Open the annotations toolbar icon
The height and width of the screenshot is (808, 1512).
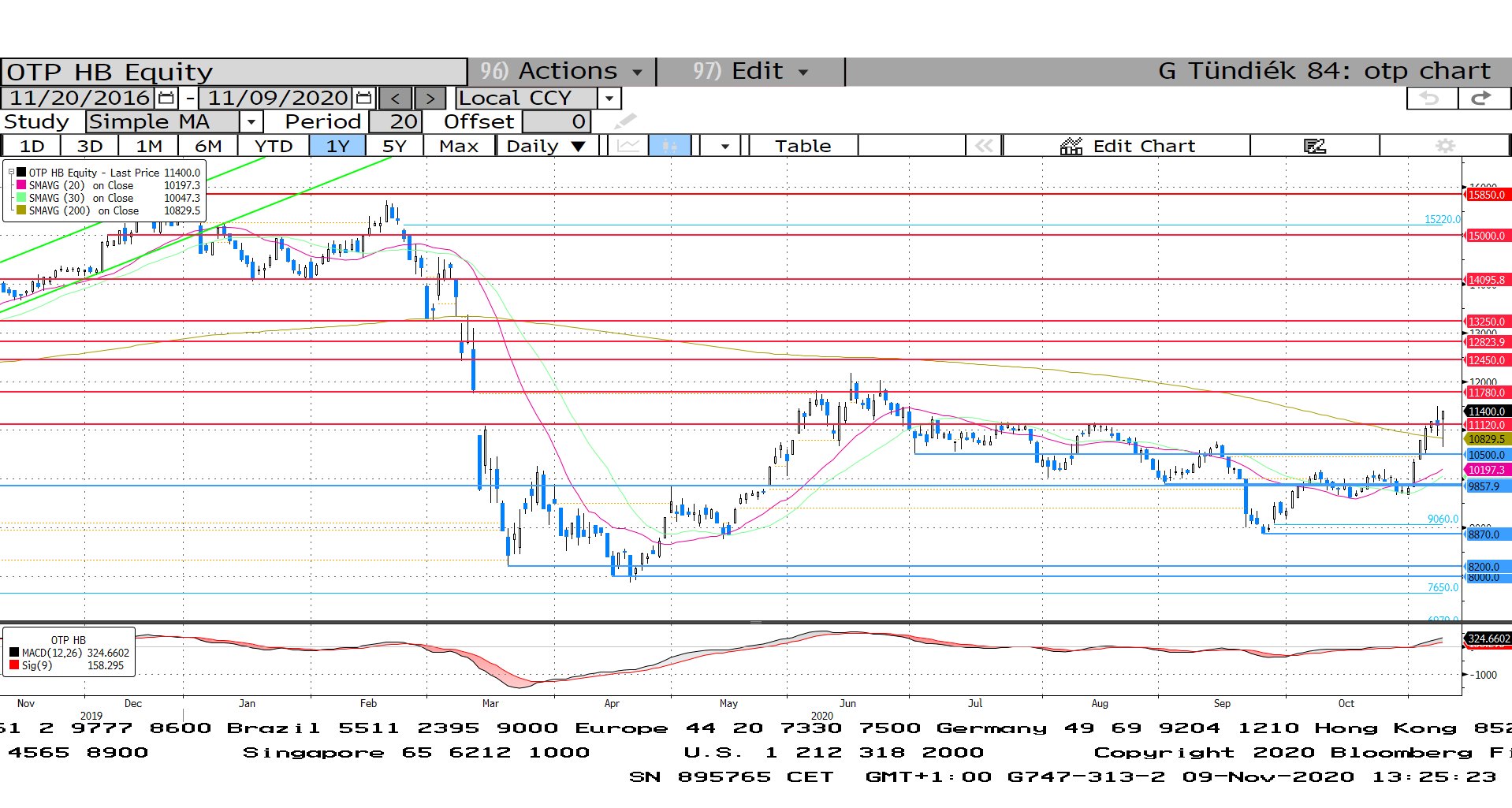coord(1314,146)
